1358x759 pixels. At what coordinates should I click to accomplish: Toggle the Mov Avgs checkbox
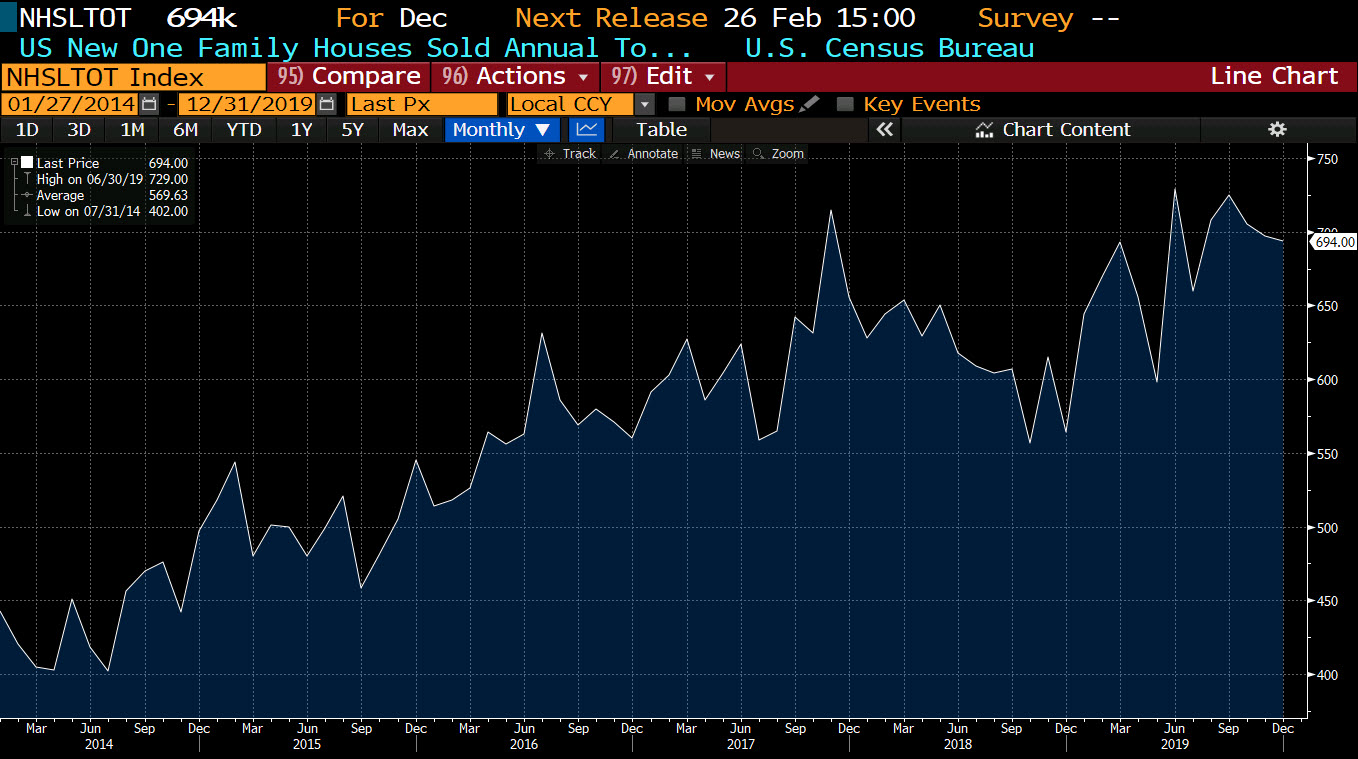click(x=677, y=104)
